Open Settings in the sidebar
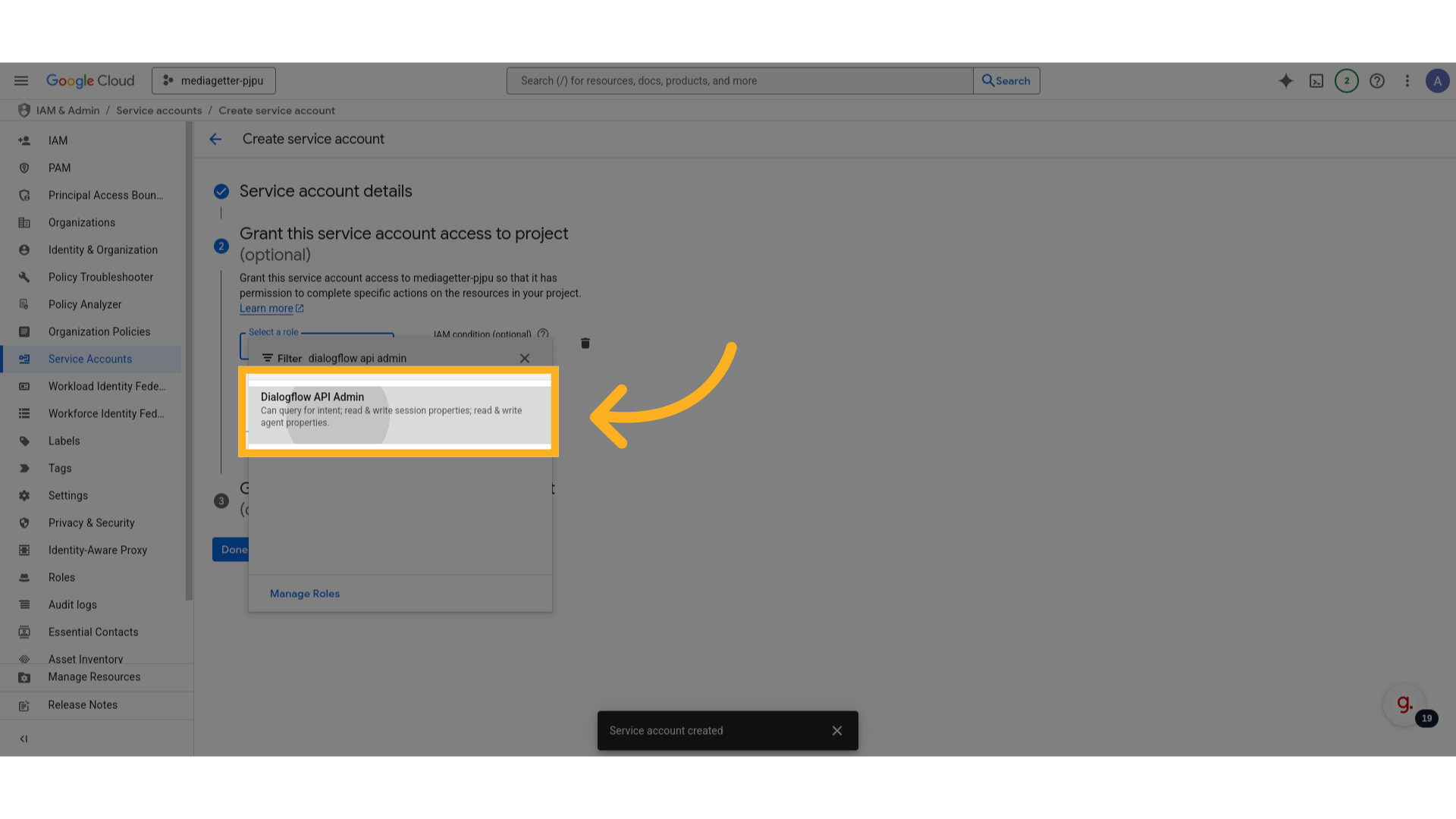1456x819 pixels. click(91, 495)
